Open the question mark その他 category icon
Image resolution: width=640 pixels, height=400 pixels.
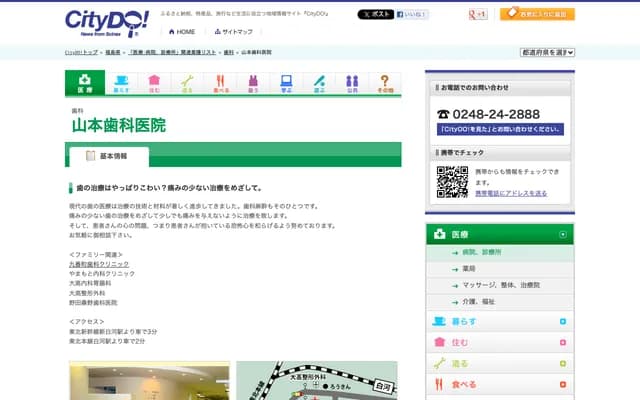pos(385,84)
